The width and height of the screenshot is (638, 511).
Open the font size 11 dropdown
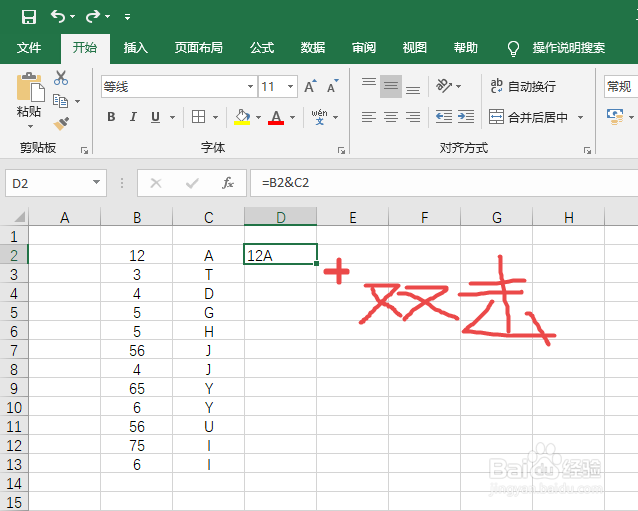[290, 86]
